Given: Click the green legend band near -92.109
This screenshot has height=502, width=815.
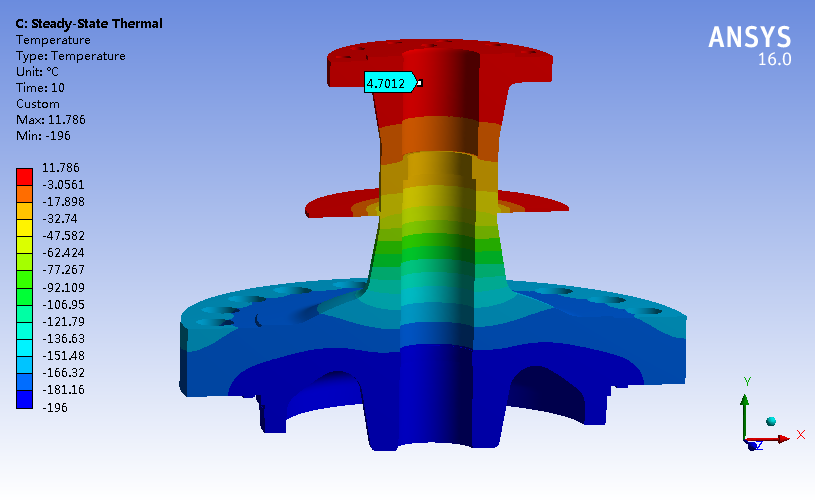Looking at the screenshot, I should tap(24, 280).
